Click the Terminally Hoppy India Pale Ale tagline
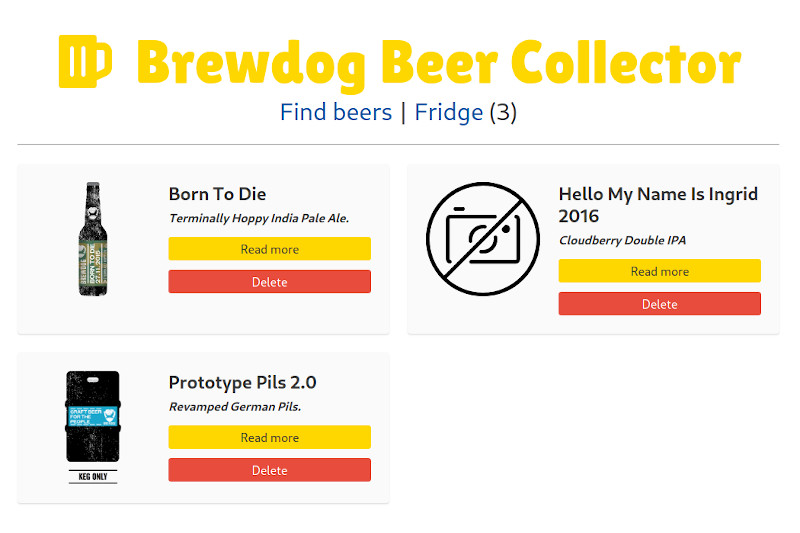The width and height of the screenshot is (800, 533). point(258,218)
